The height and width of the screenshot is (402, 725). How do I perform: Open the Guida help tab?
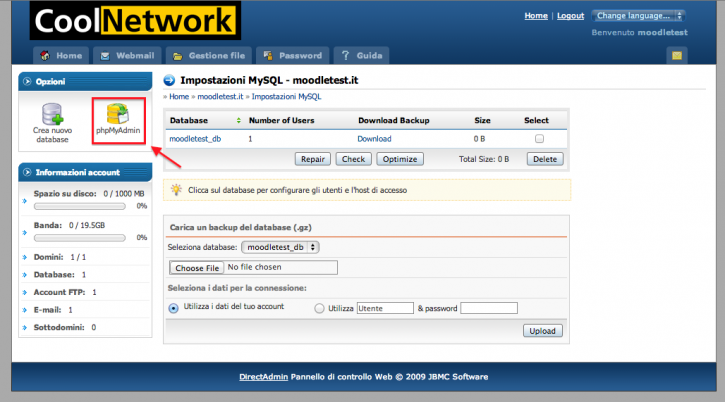tap(362, 56)
